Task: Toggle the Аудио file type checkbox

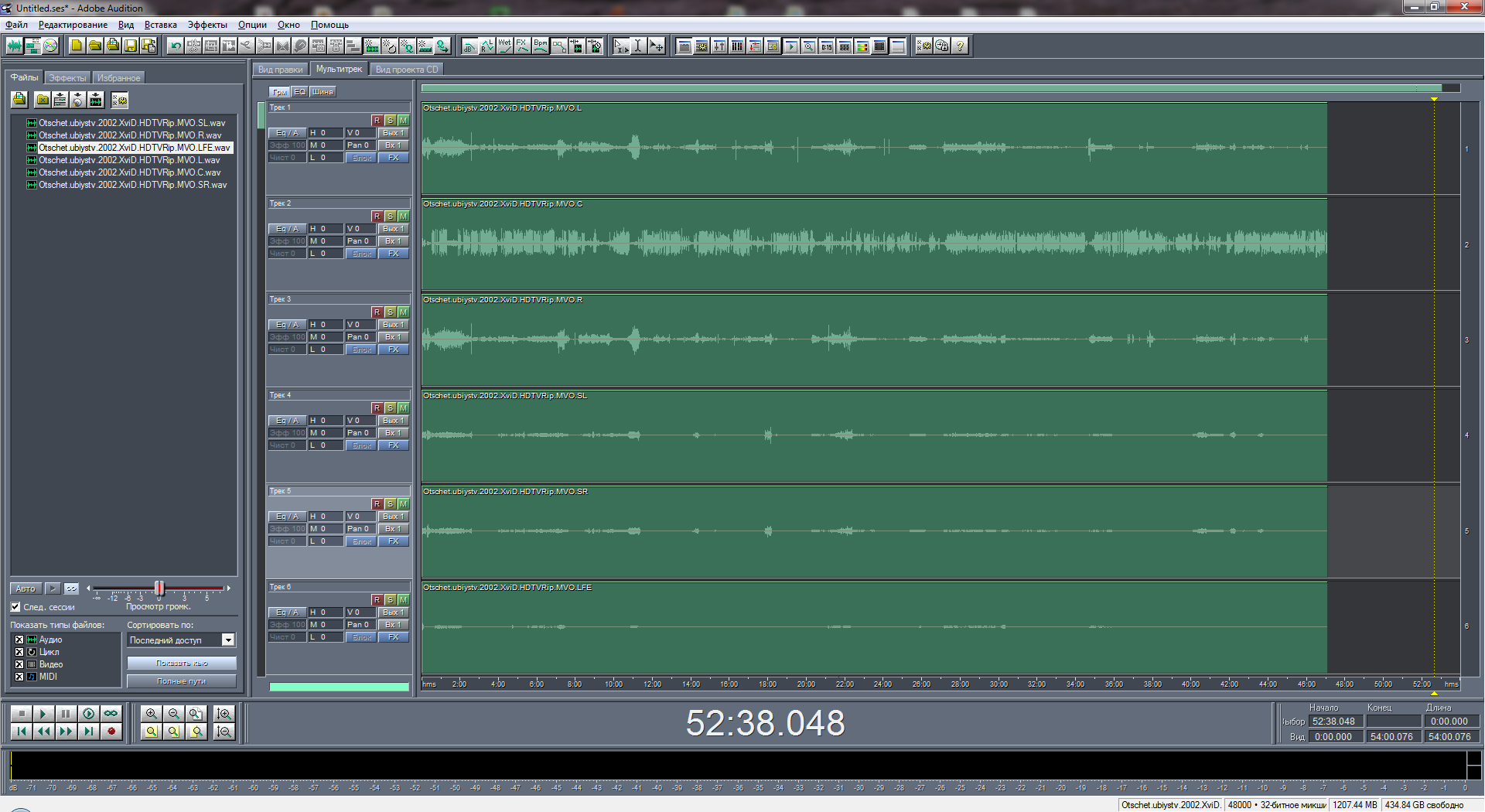Action: (x=19, y=640)
